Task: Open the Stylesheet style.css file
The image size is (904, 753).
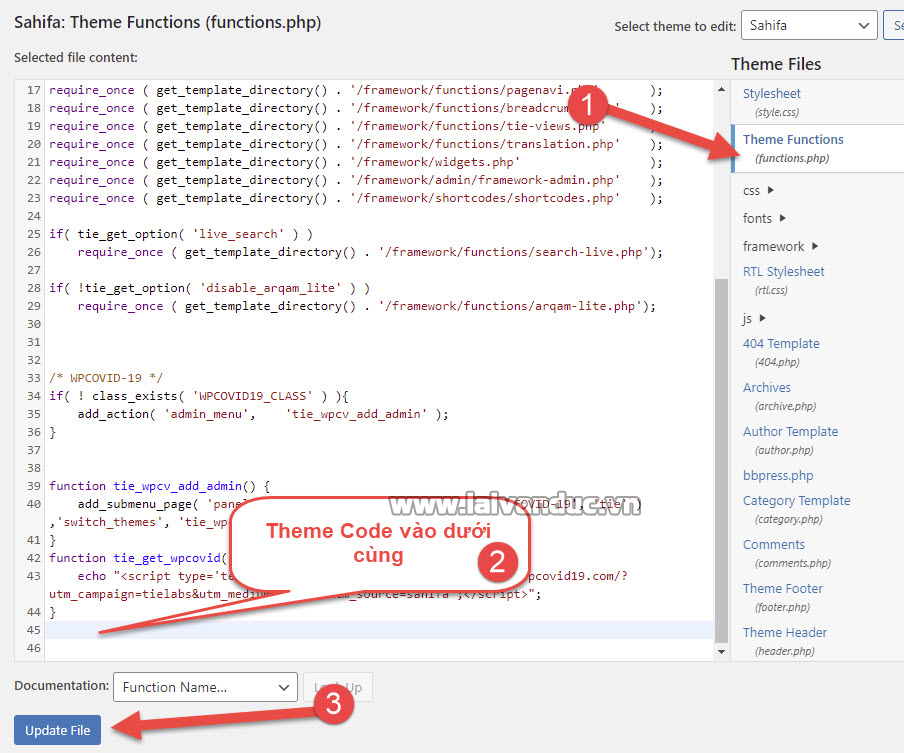Action: 771,93
